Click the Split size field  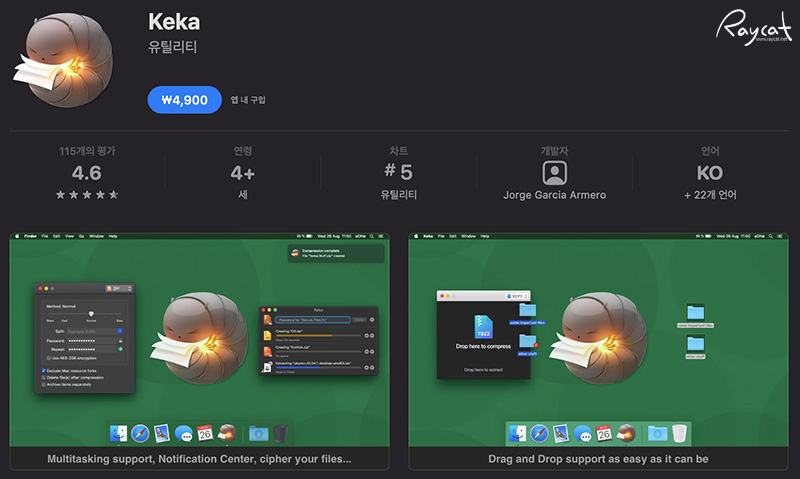tap(92, 332)
